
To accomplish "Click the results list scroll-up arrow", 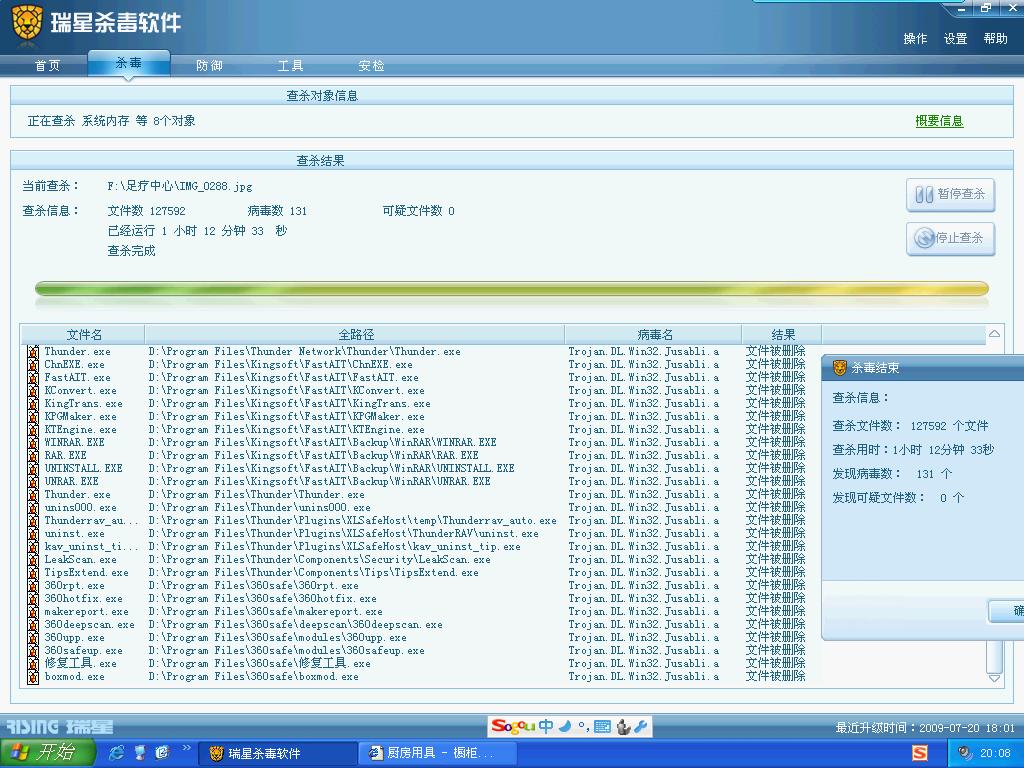I will tap(994, 334).
